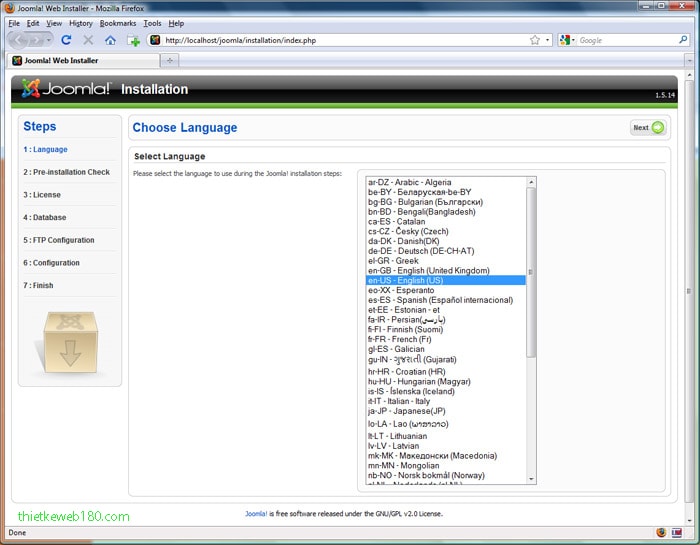Viewport: 700px width, 545px height.
Task: Go to the browser Home icon
Action: coord(110,40)
